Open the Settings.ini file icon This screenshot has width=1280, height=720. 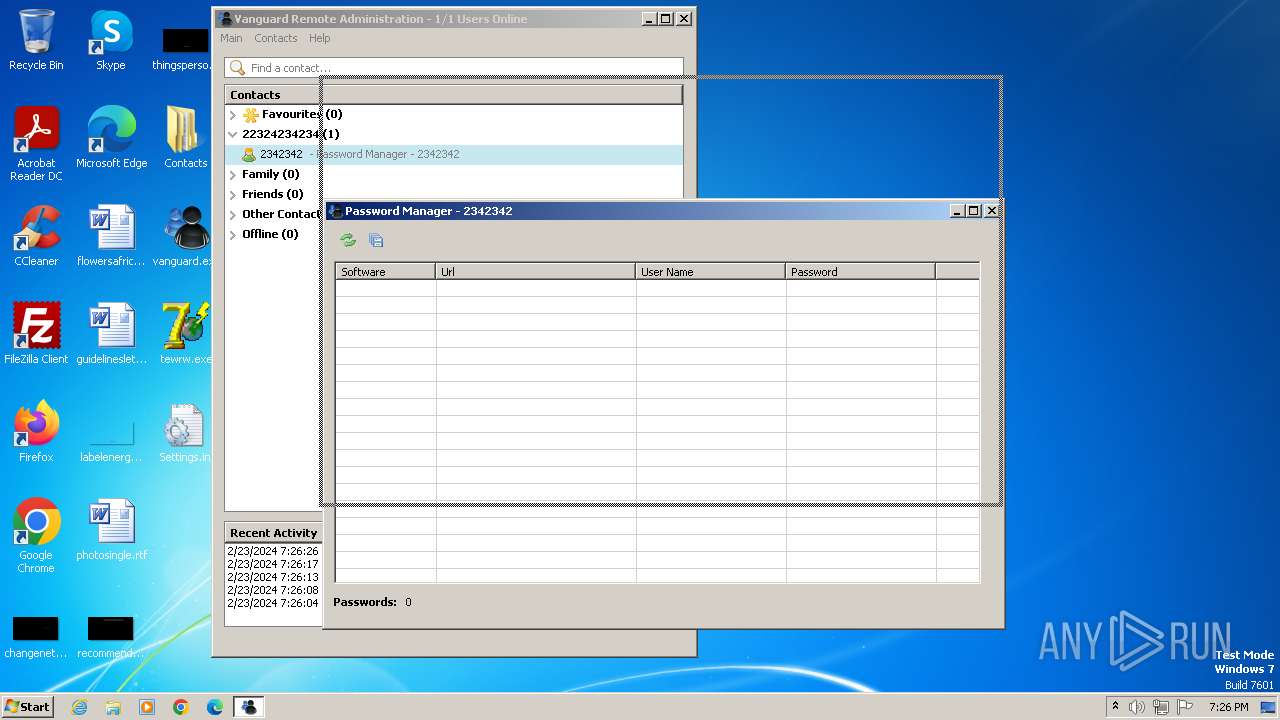tap(185, 432)
